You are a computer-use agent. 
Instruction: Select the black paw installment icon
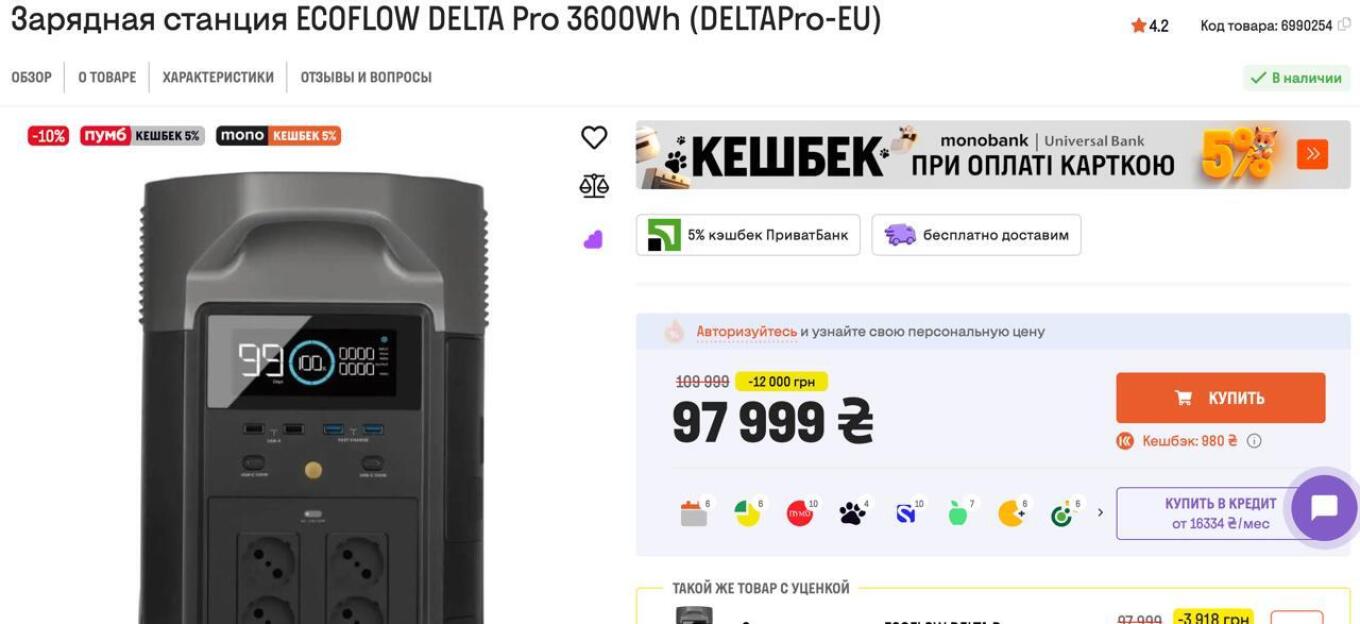[x=853, y=513]
